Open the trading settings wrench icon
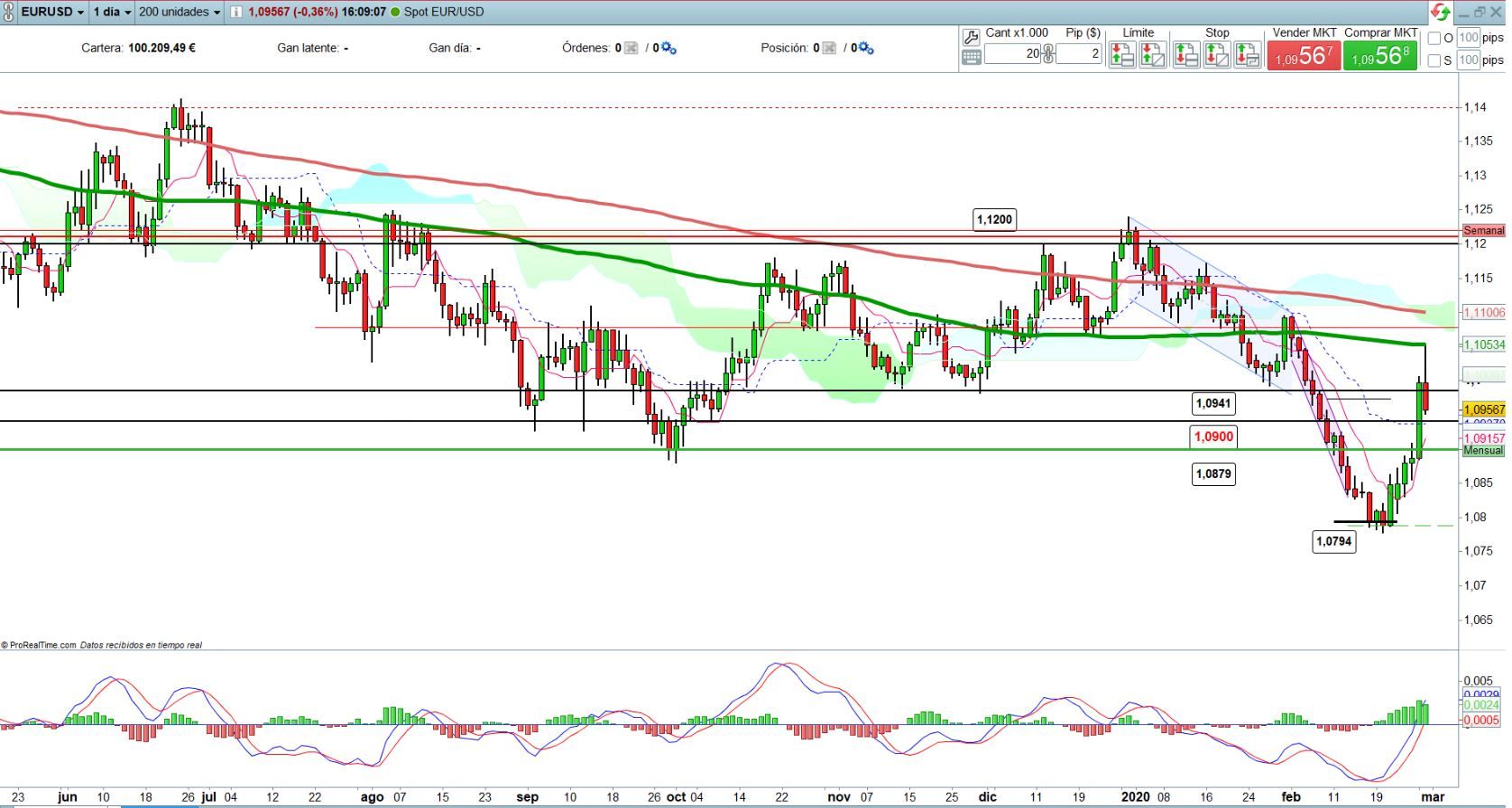Viewport: 1512px width, 808px height. (971, 37)
